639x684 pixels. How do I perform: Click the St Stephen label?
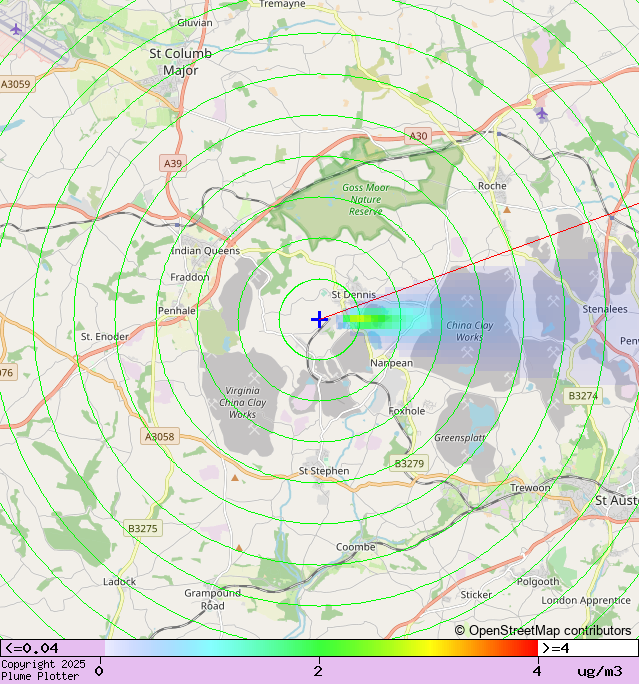click(324, 471)
